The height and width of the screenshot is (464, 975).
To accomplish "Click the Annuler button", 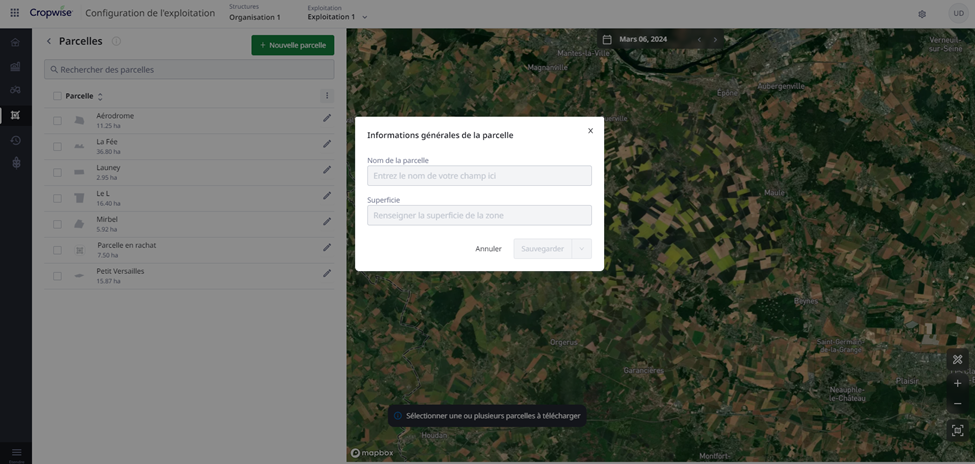I will point(488,249).
